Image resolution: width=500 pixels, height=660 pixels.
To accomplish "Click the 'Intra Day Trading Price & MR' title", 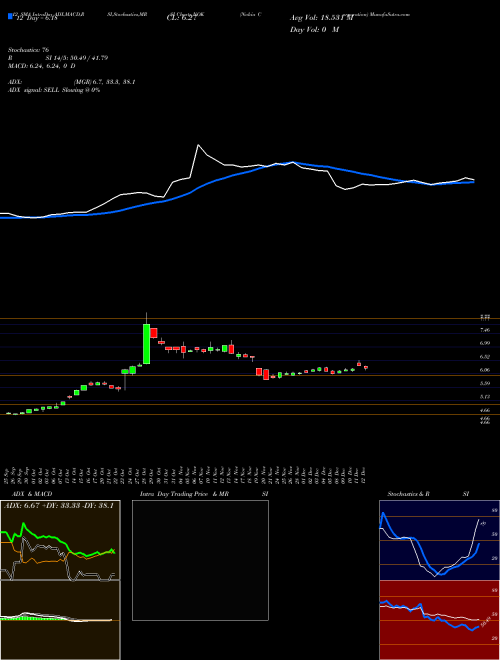I will 184,494.
